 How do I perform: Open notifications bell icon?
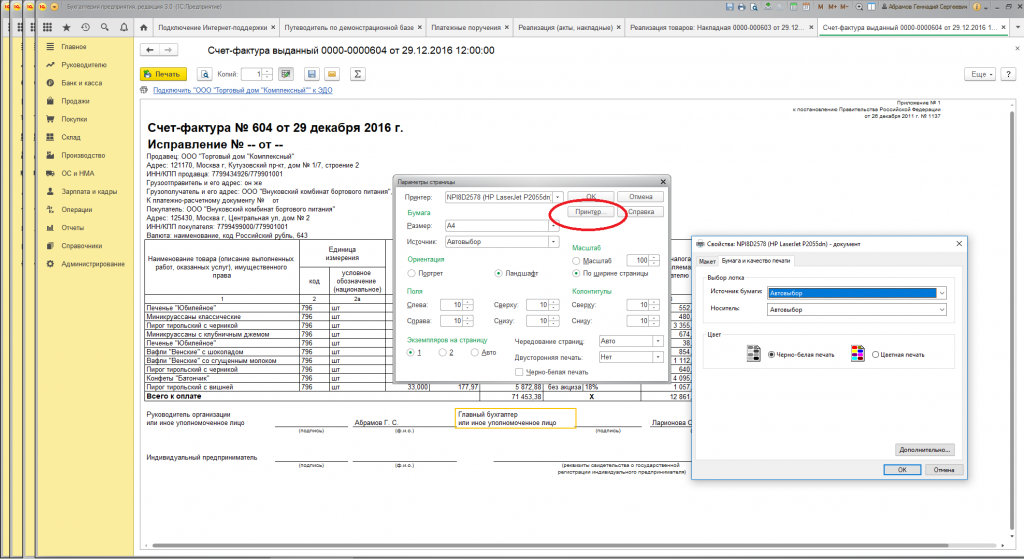coord(123,27)
